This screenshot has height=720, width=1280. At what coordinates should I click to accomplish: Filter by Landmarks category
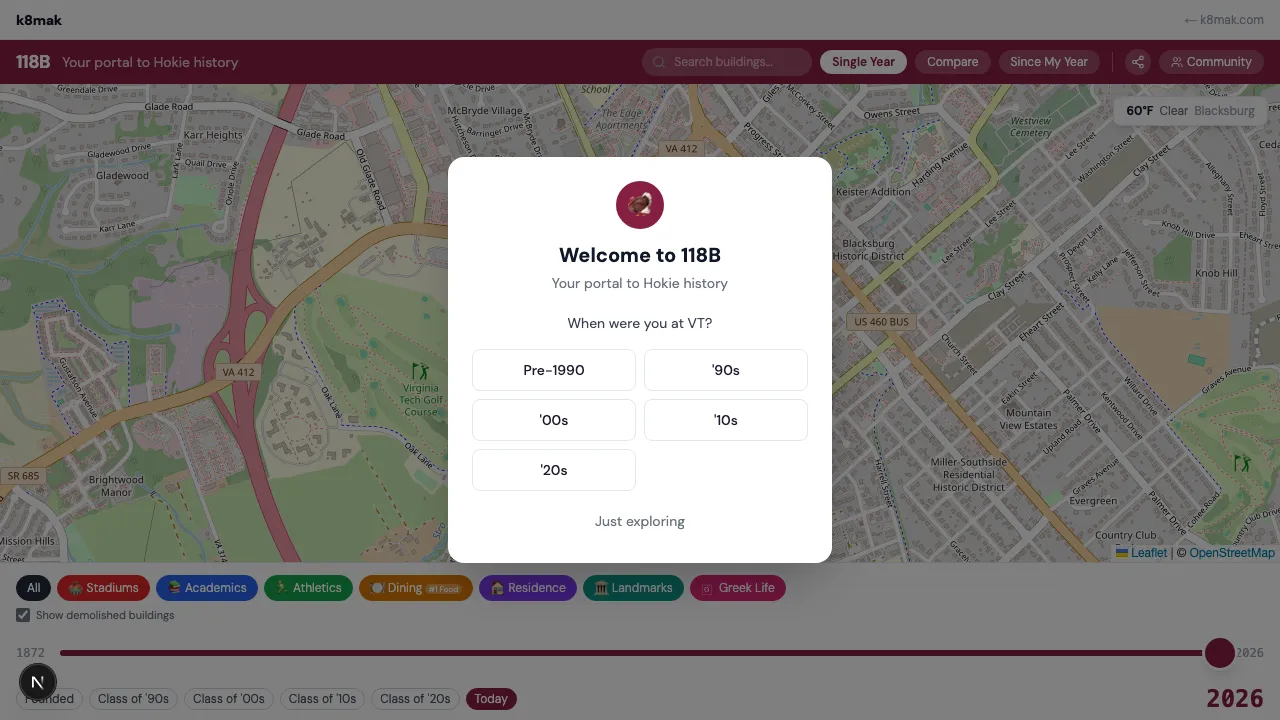(633, 588)
